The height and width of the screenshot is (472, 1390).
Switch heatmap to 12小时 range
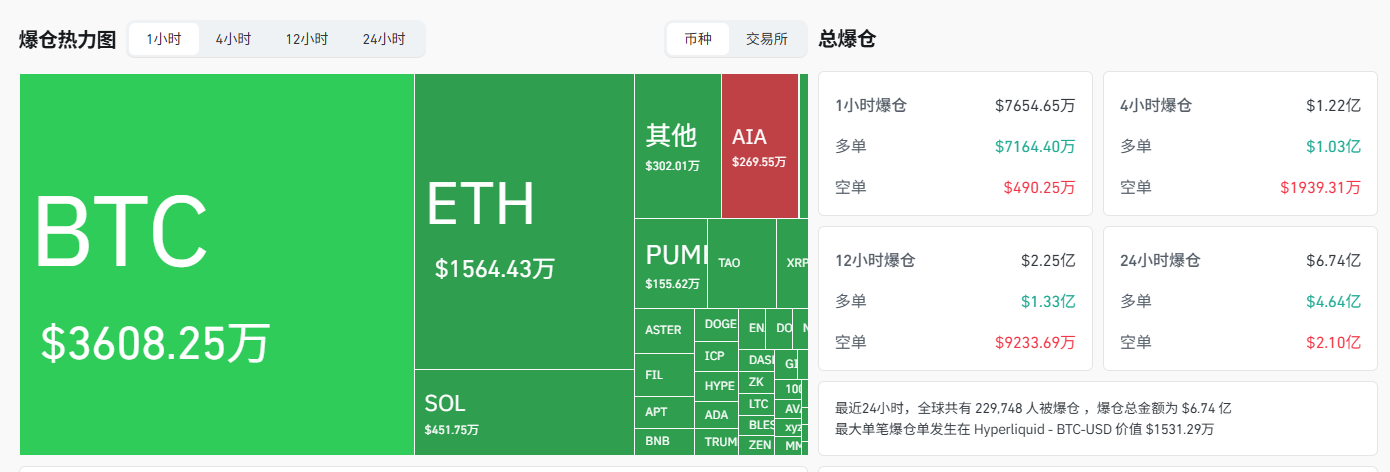point(306,40)
